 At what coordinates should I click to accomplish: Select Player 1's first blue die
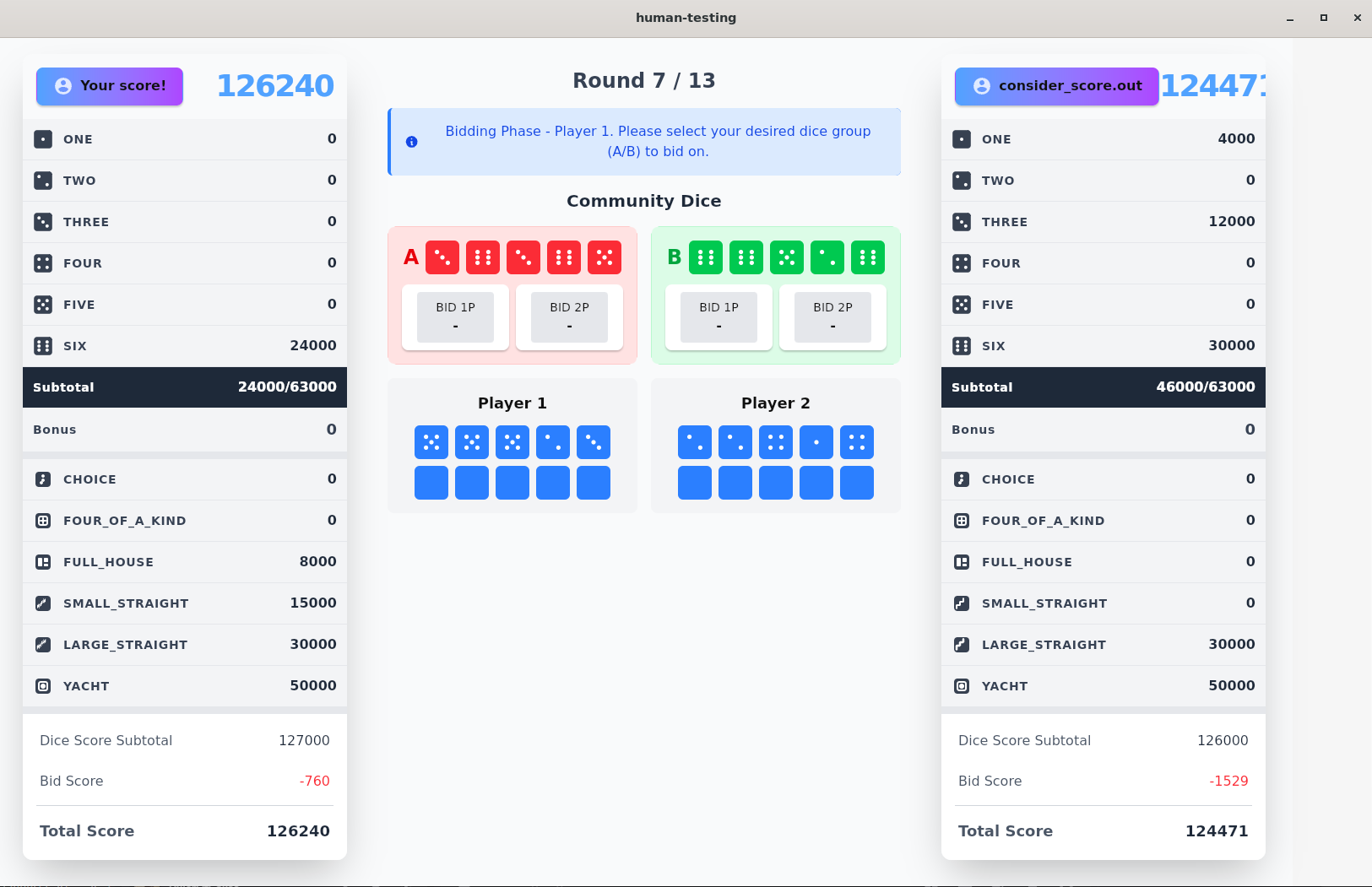(x=431, y=442)
